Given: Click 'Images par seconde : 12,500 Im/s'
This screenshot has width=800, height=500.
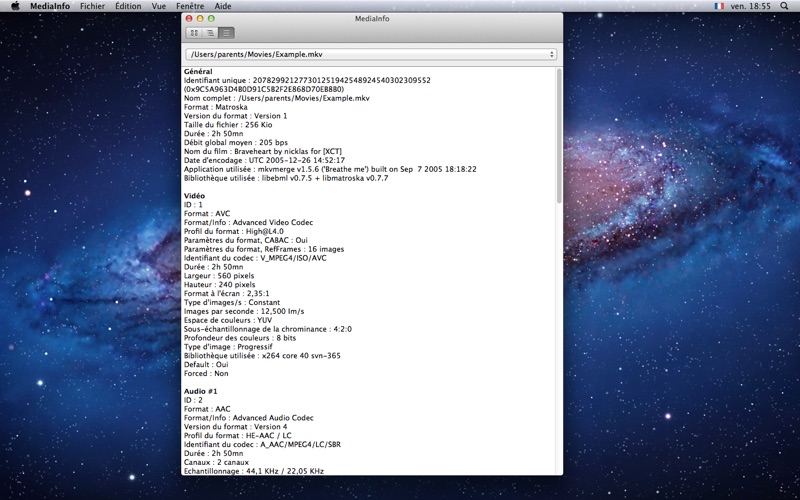Looking at the screenshot, I should (244, 311).
